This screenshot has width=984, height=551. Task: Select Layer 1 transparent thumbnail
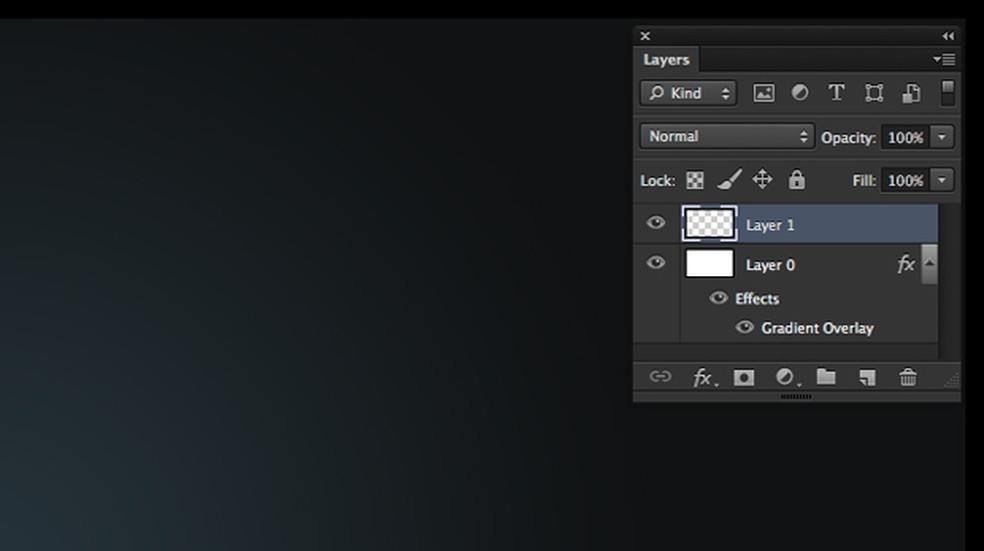click(709, 224)
